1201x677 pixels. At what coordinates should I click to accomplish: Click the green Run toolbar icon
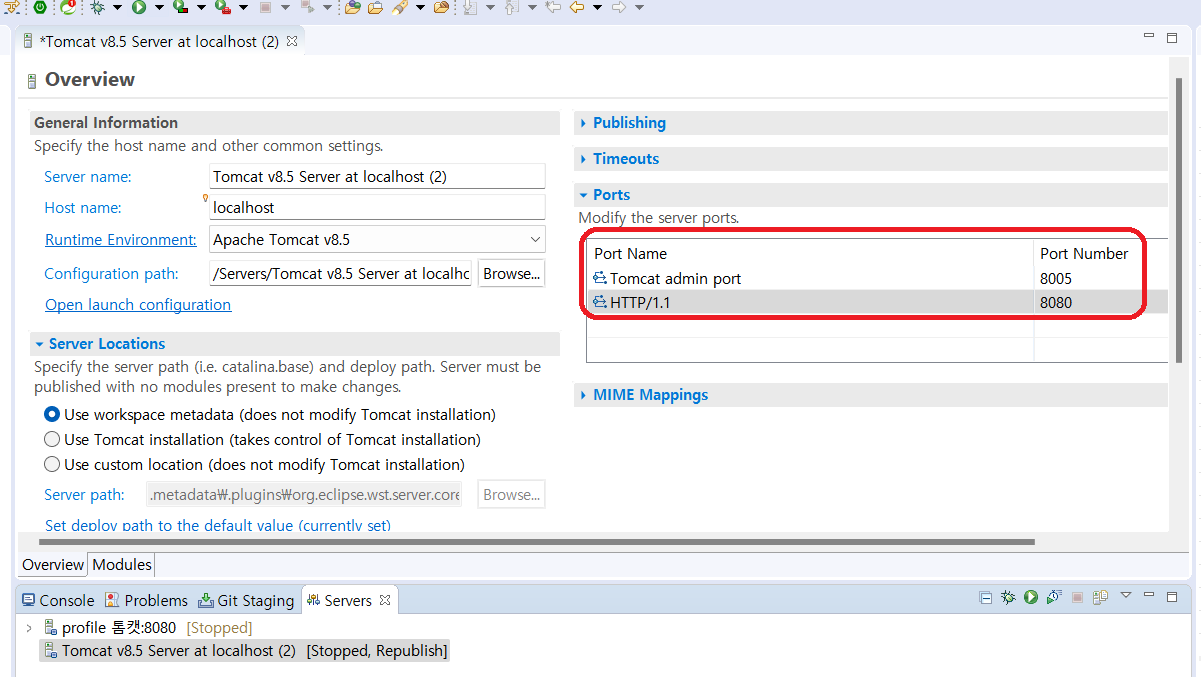point(139,7)
